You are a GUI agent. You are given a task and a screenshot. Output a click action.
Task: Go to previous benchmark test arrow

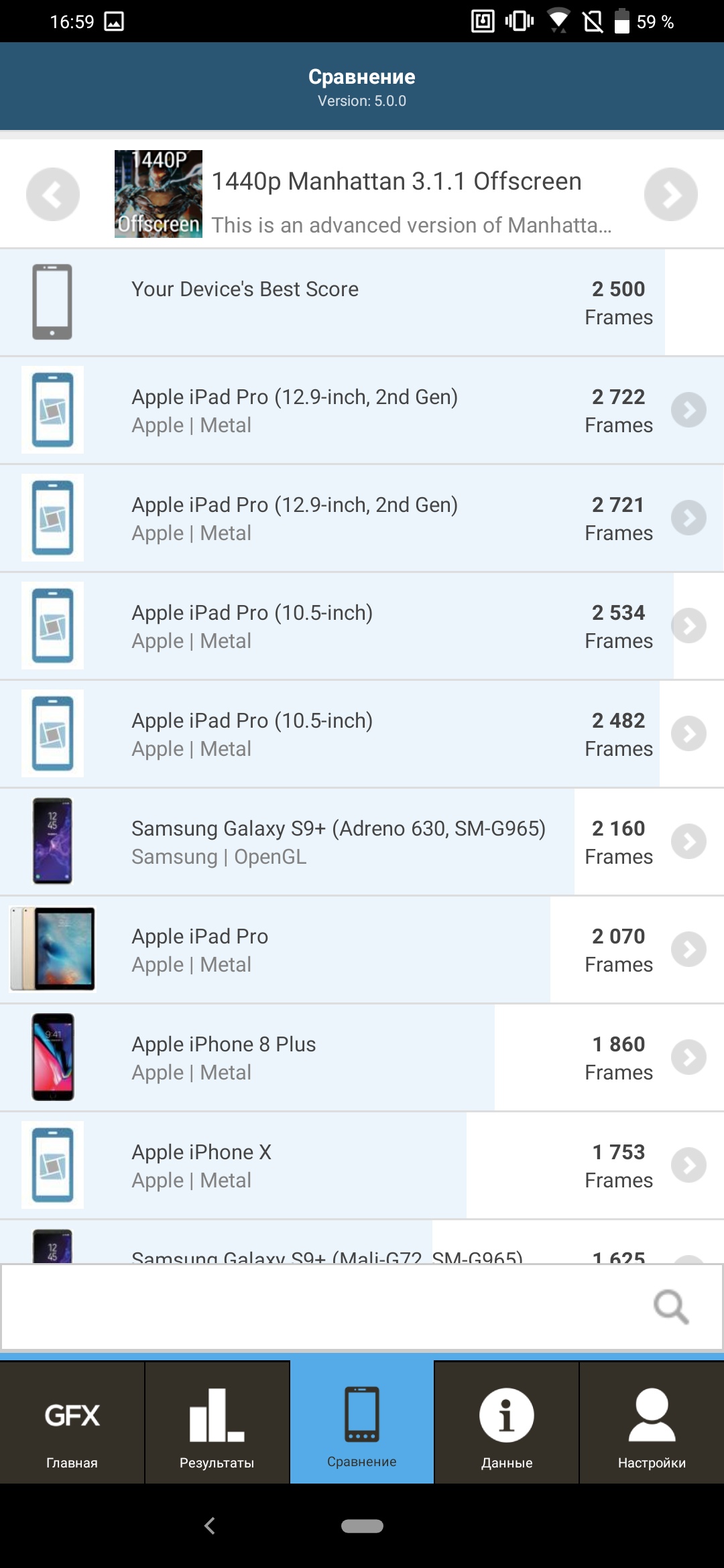click(53, 194)
